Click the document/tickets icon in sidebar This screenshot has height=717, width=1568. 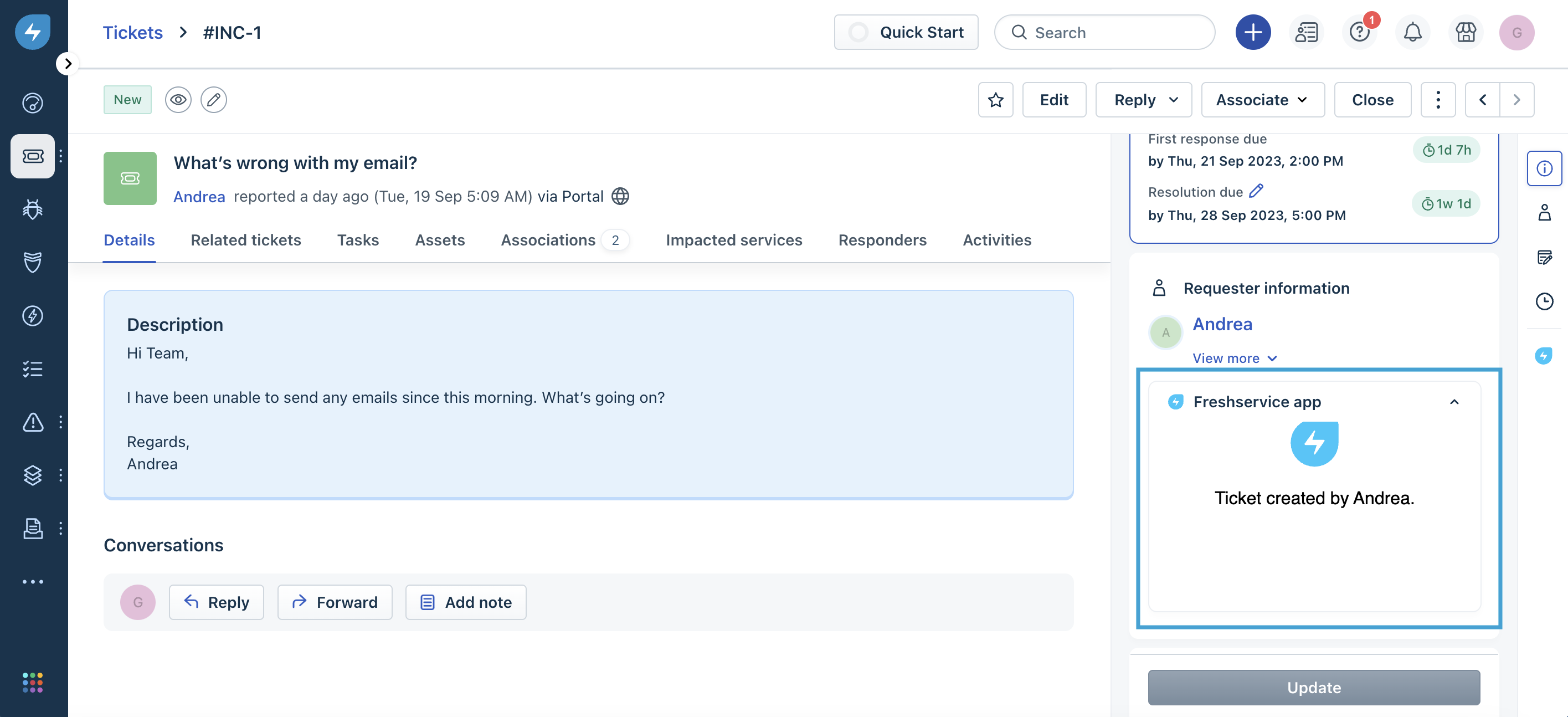click(x=32, y=155)
